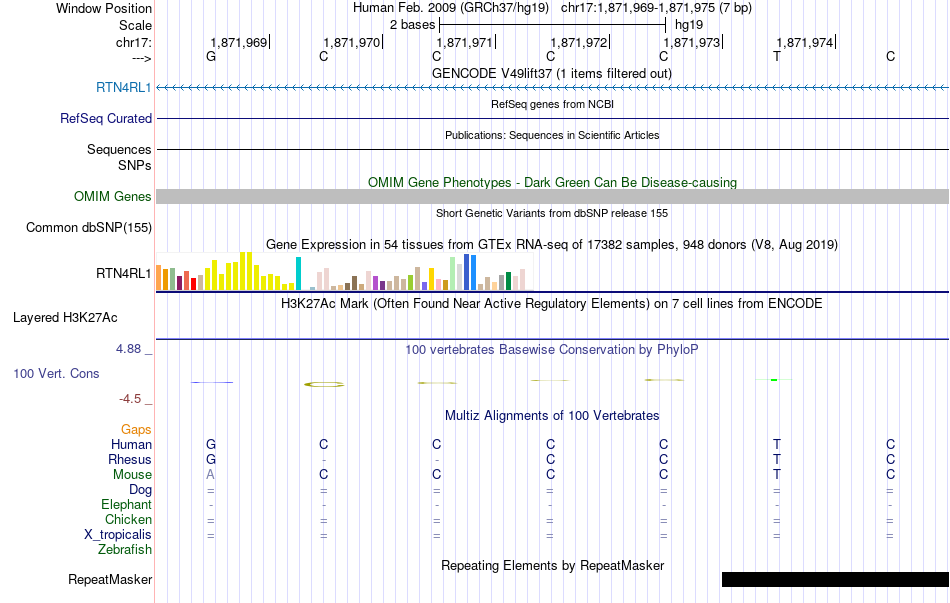Click the black RepeatMasker element bar
The image size is (950, 603).
point(835,579)
